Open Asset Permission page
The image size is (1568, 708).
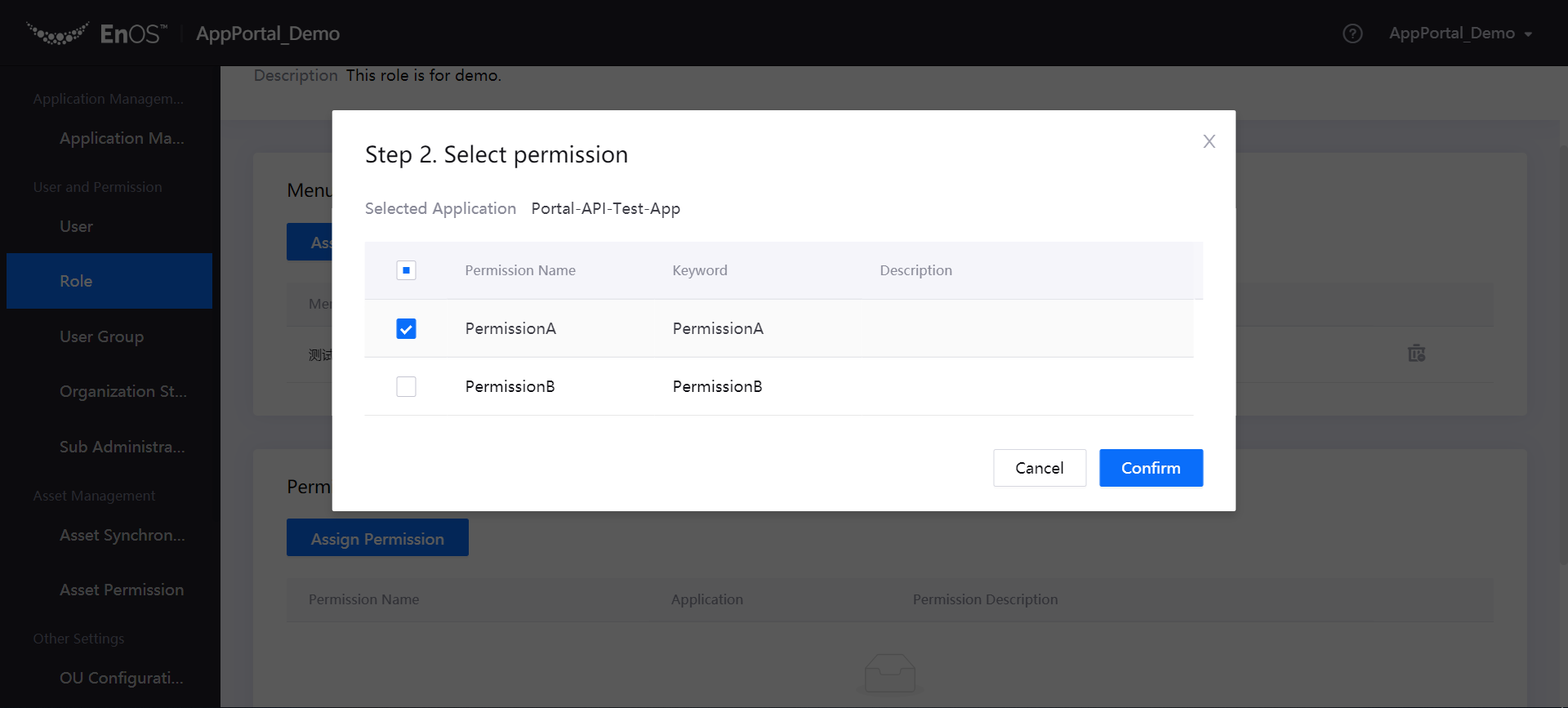pos(122,590)
